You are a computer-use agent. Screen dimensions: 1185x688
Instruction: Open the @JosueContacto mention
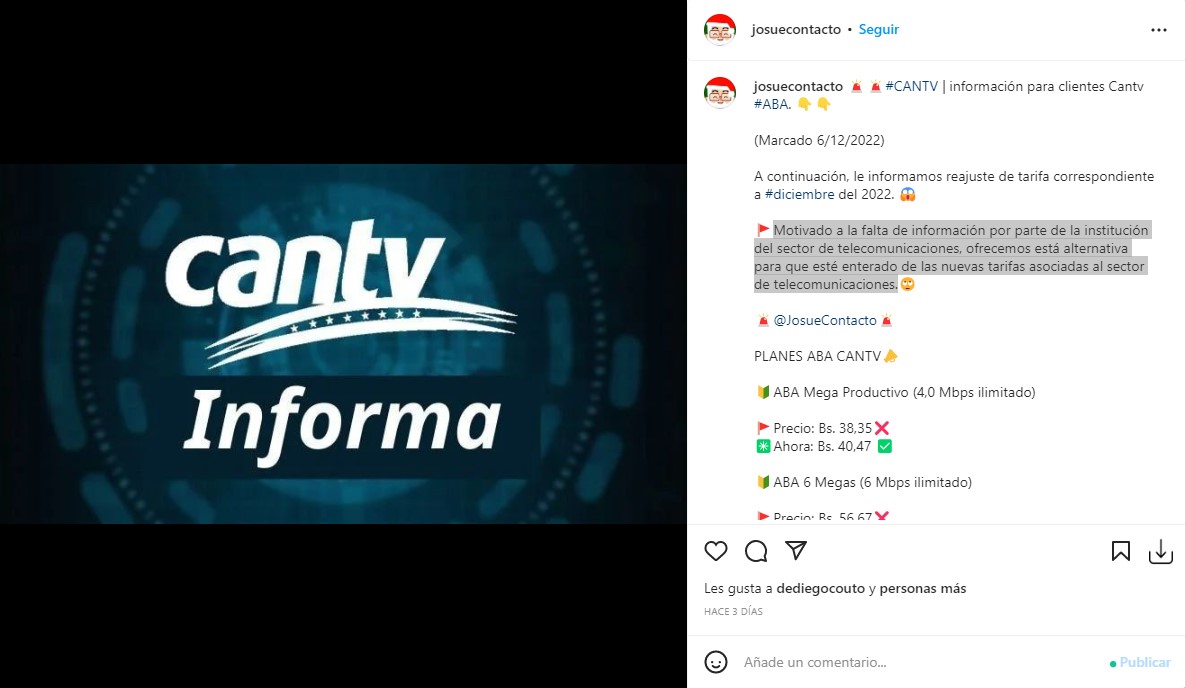(x=825, y=321)
